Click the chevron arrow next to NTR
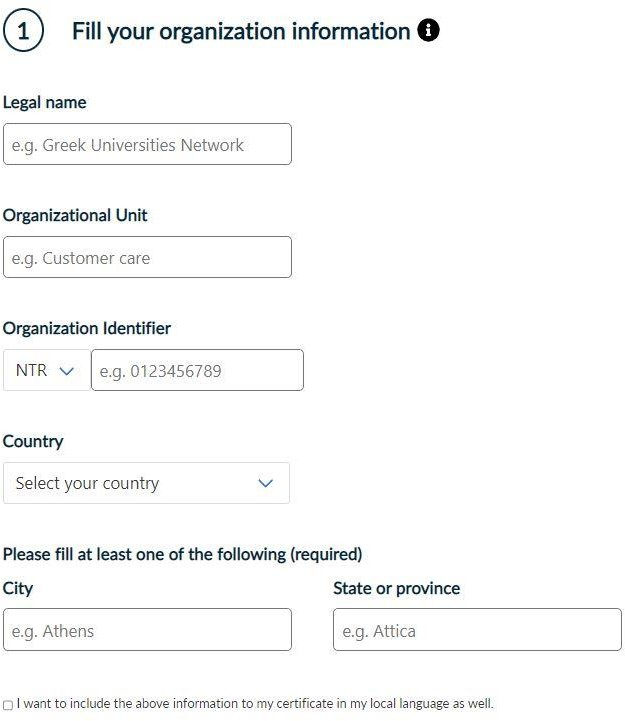625x721 pixels. click(67, 371)
